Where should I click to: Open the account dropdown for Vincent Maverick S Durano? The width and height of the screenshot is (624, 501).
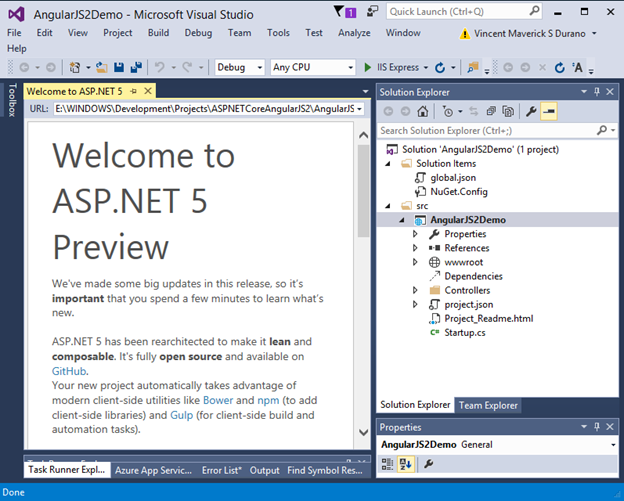(594, 33)
